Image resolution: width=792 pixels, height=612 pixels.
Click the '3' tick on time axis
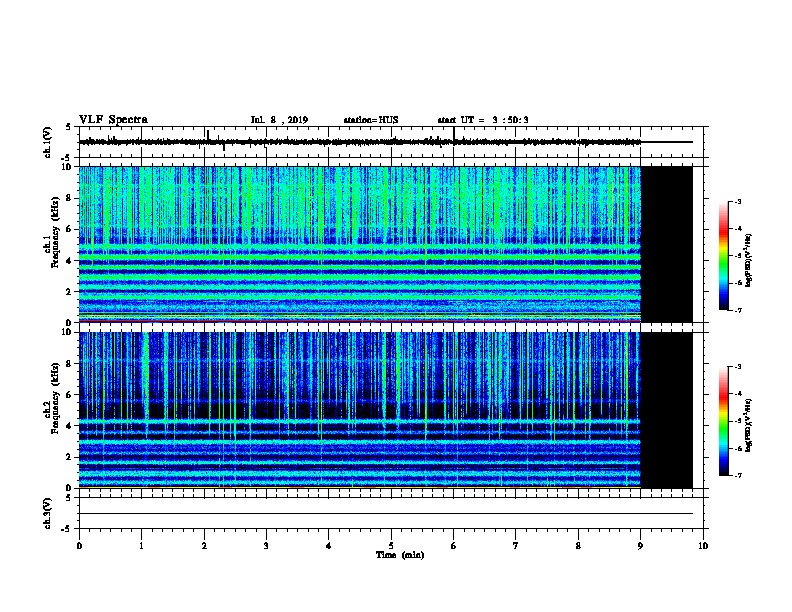click(266, 546)
